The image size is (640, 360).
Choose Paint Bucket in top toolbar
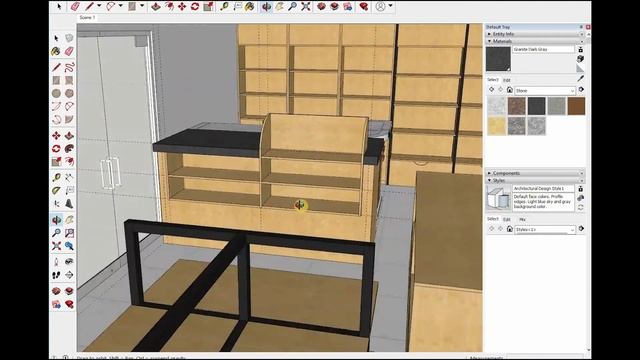coord(250,6)
